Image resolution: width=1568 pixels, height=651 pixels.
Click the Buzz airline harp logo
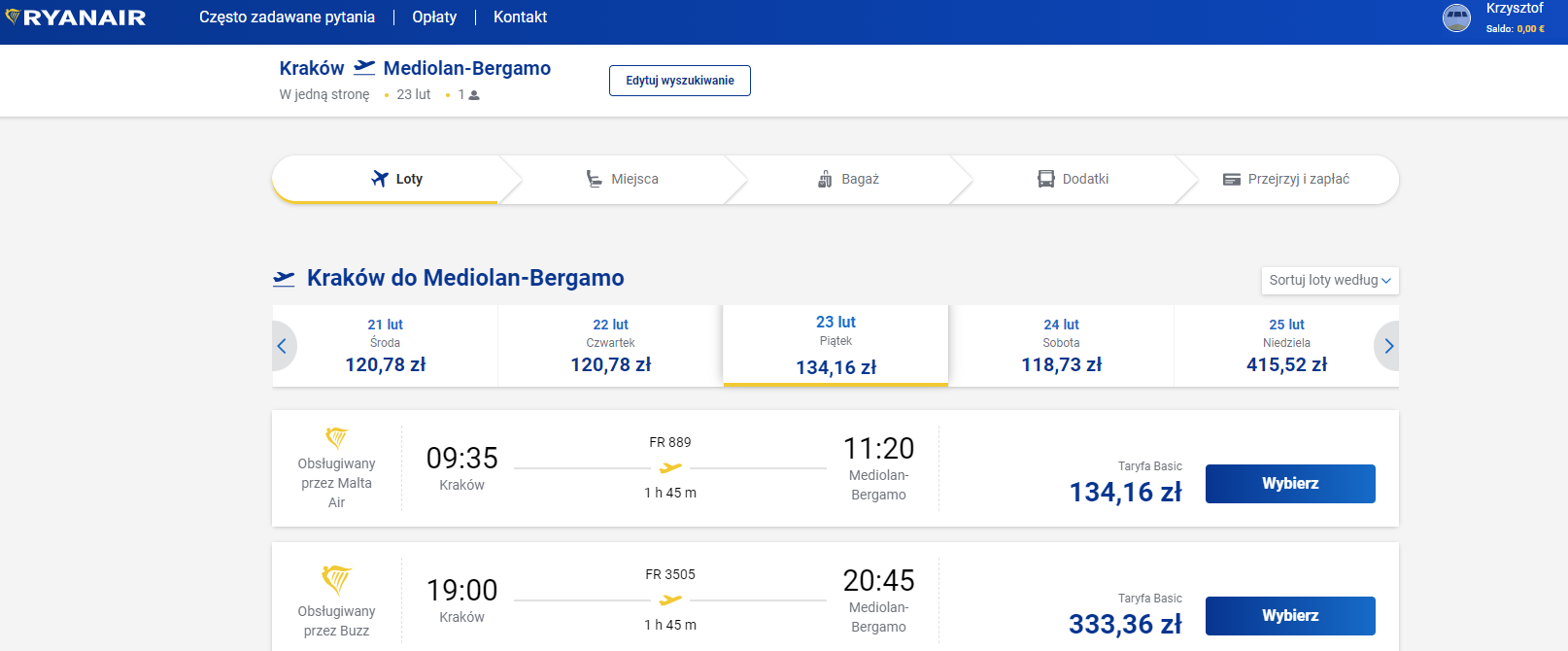point(336,579)
